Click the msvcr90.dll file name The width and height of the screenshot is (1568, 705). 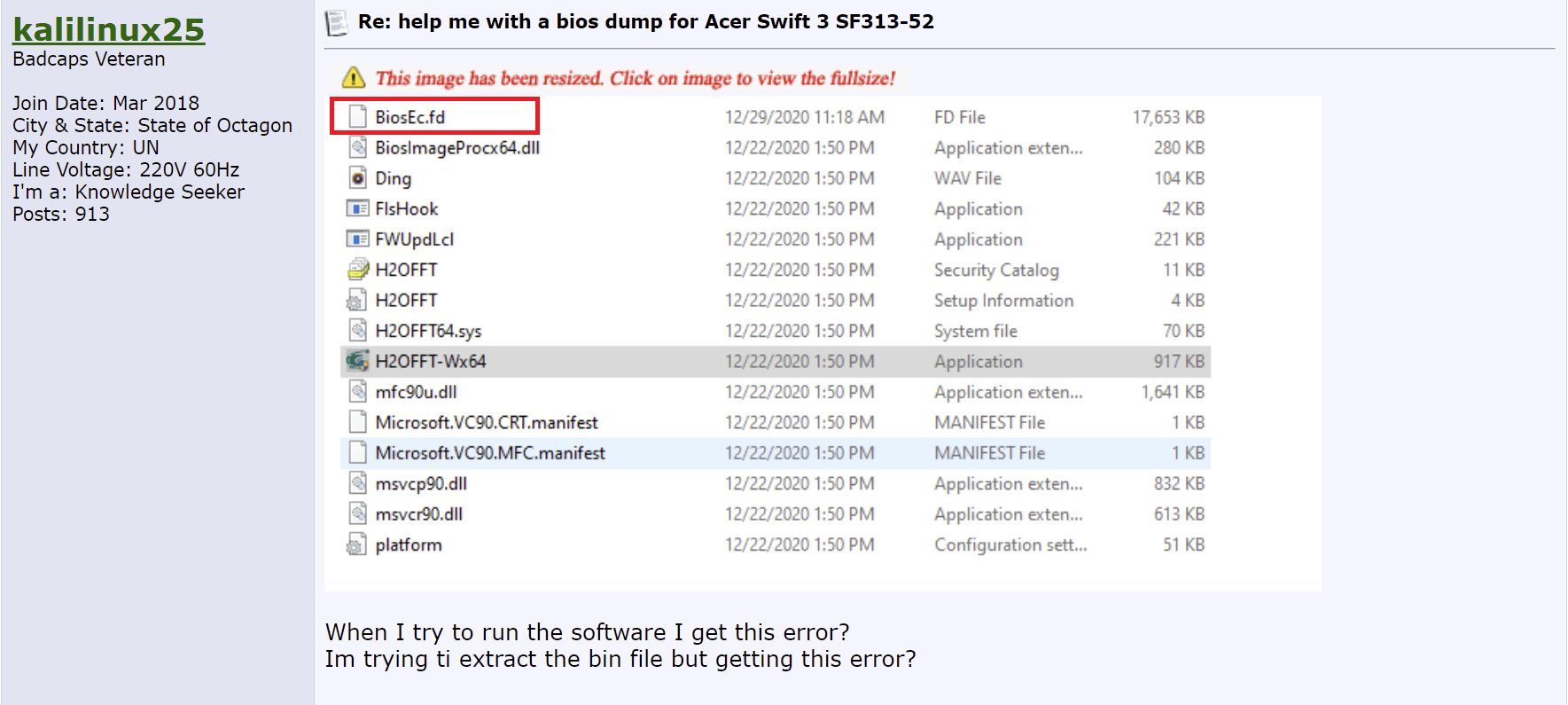pyautogui.click(x=418, y=514)
